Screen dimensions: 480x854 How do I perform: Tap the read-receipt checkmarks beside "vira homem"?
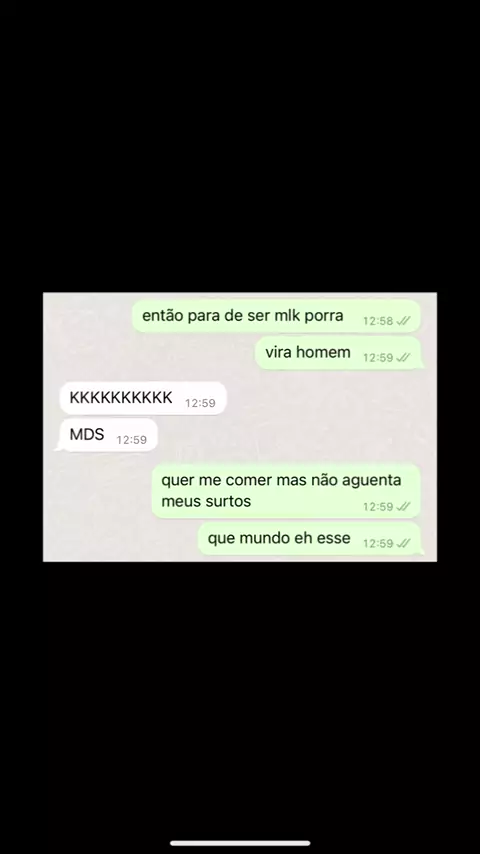403,358
